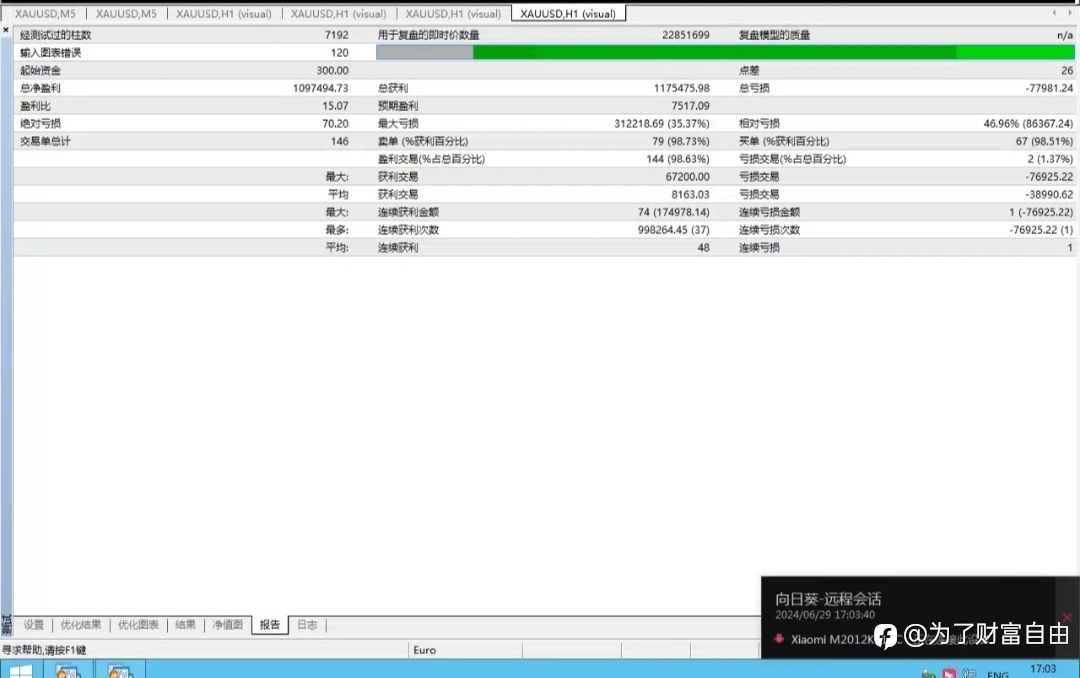Open the 优化结果 tab
The width and height of the screenshot is (1080, 678).
coord(81,625)
